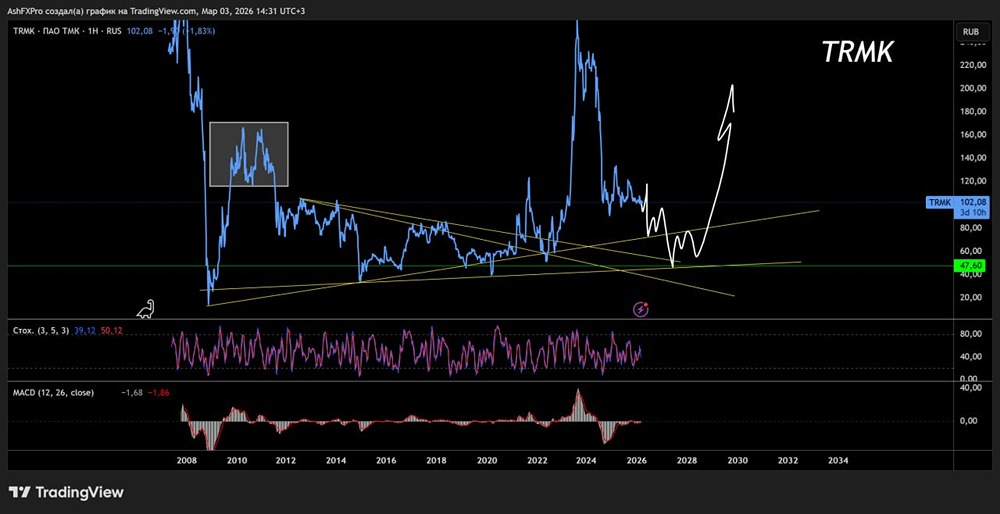
Task: Click the 2034 label on time axis
Action: (837, 460)
